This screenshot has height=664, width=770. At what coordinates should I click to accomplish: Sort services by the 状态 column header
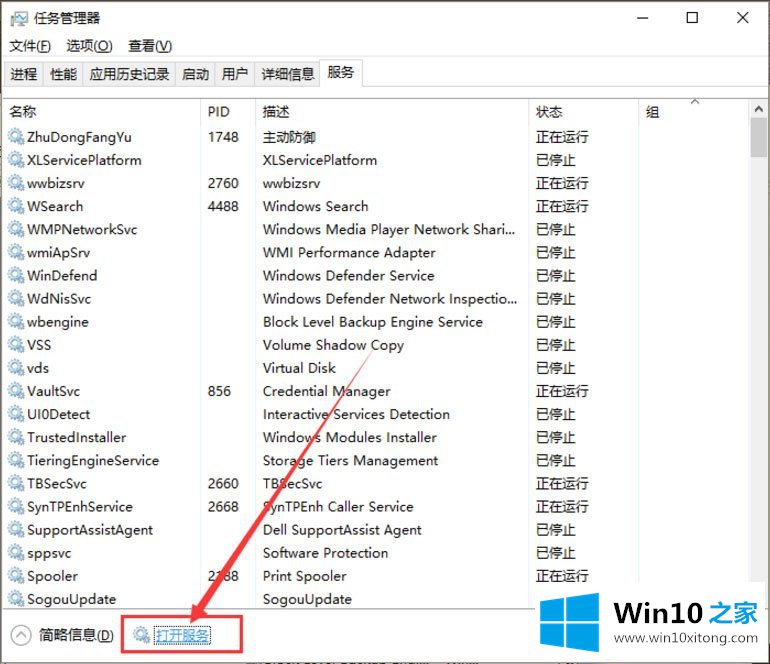click(584, 112)
